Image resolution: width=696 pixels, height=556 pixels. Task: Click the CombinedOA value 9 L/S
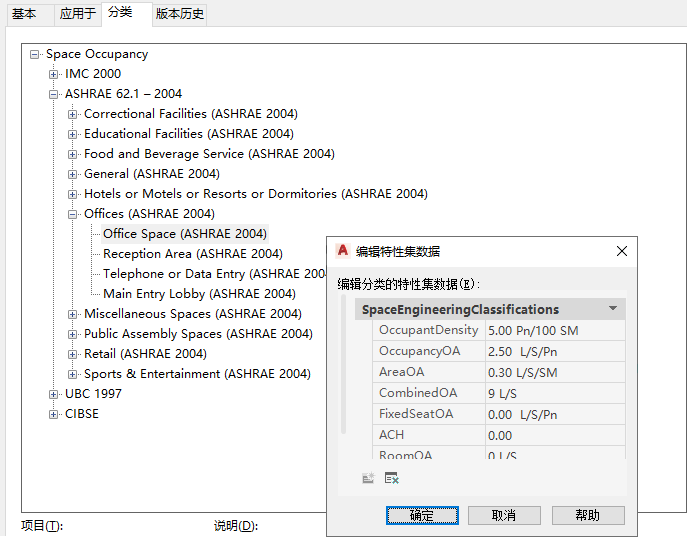555,393
